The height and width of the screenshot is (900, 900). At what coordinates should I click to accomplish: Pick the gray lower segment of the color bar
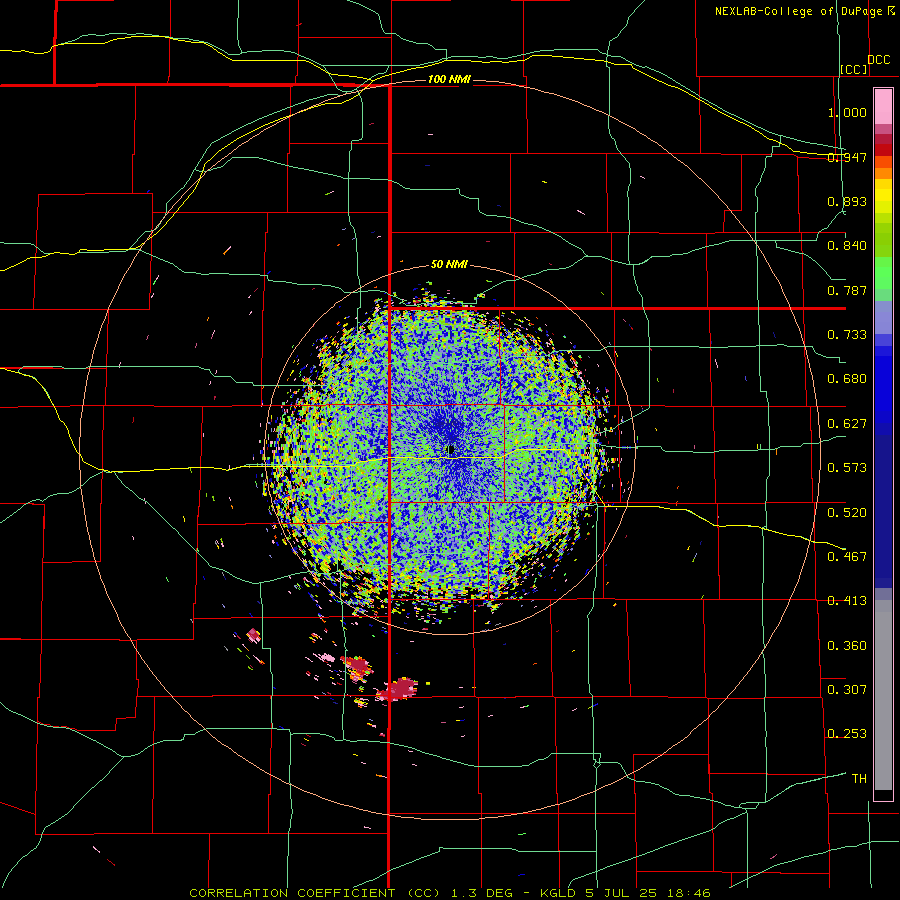click(x=883, y=695)
